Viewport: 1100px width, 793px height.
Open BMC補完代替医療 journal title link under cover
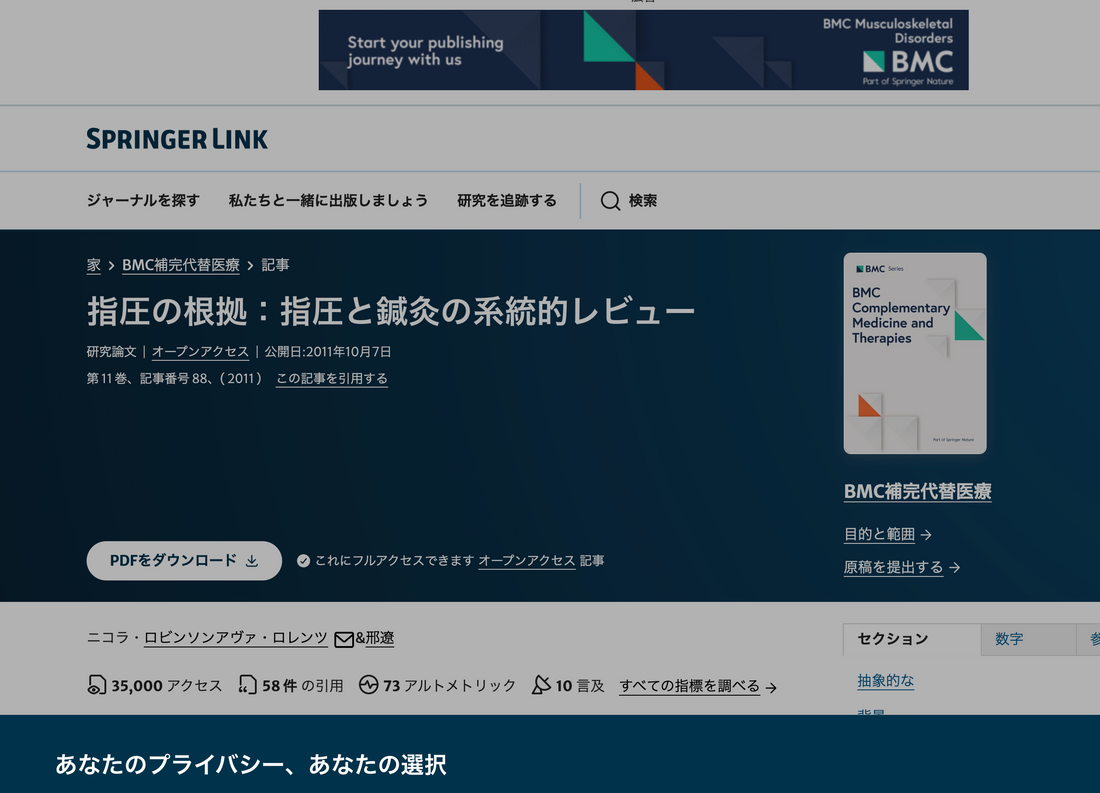click(x=918, y=491)
